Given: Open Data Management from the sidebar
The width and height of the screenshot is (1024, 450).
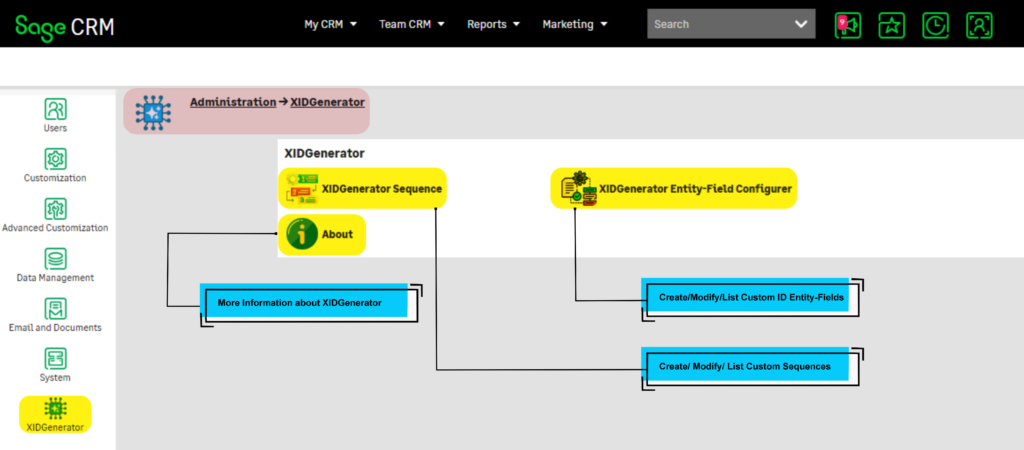Looking at the screenshot, I should click(x=56, y=259).
